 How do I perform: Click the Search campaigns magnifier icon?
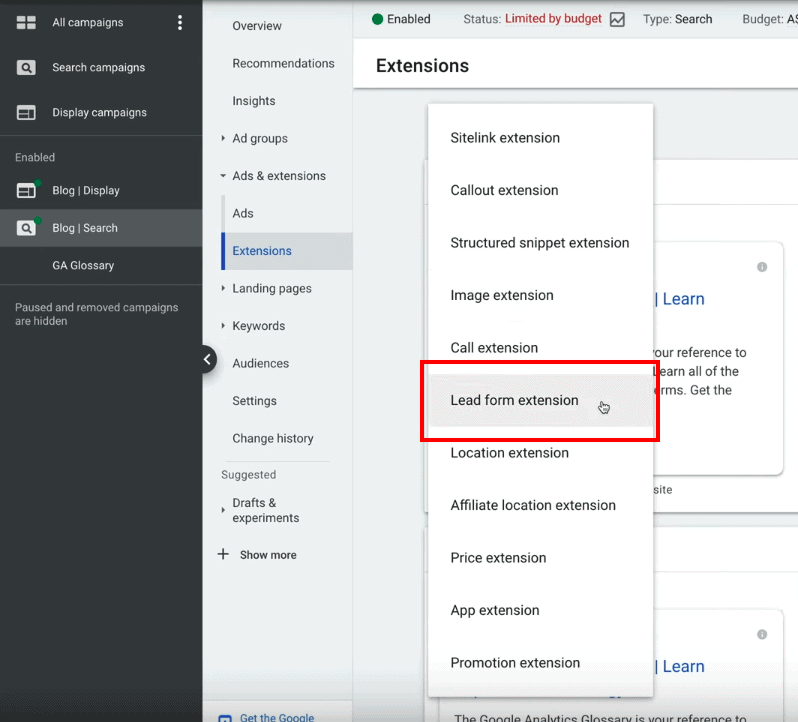click(x=26, y=67)
